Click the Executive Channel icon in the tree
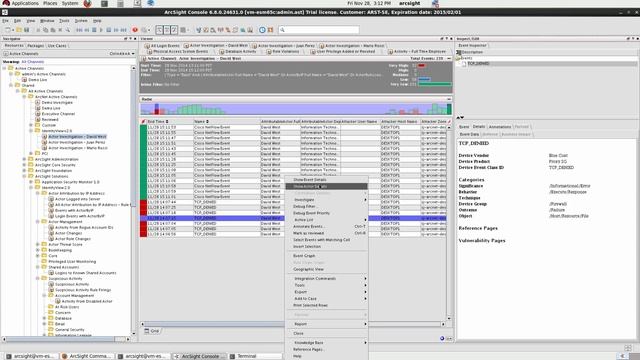The image size is (640, 360). point(38,114)
